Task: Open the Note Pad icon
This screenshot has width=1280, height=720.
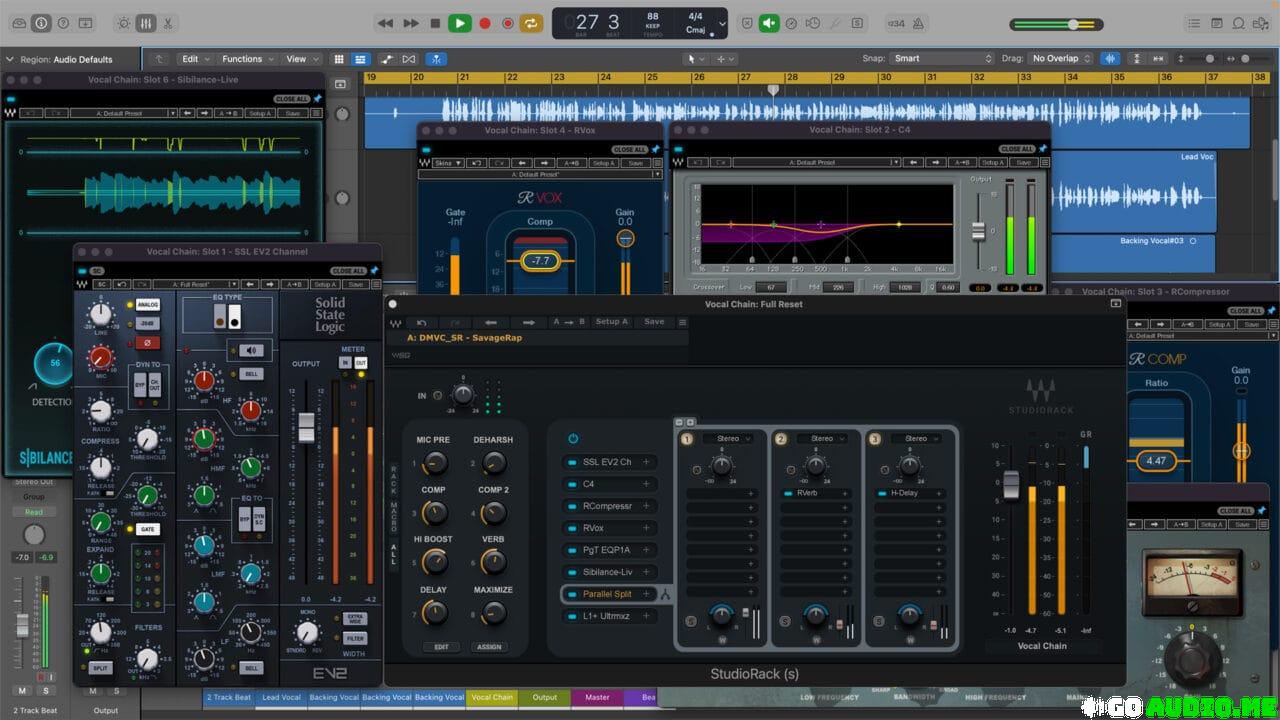Action: (1217, 23)
